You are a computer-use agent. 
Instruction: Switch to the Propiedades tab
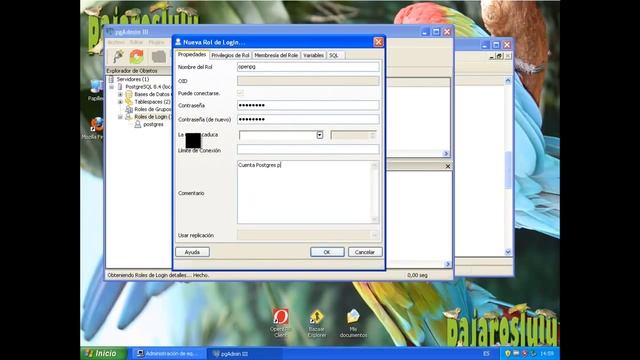pos(192,55)
